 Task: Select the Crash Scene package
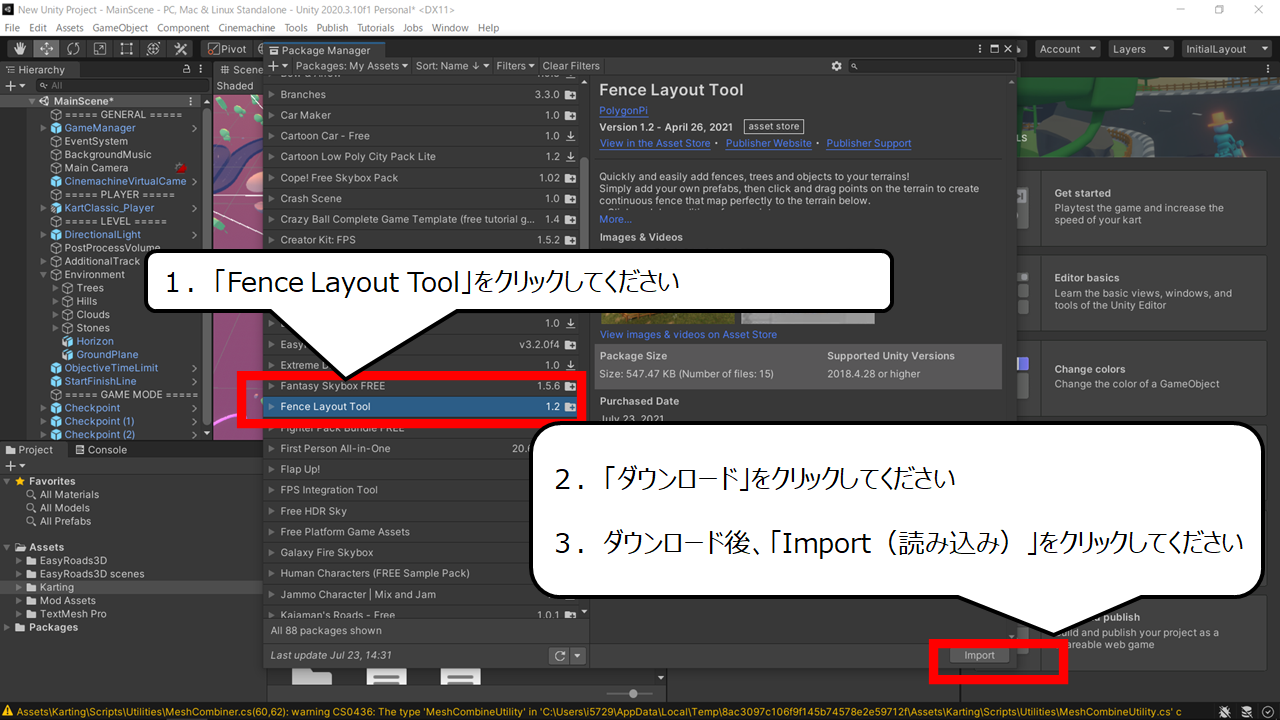tap(421, 199)
